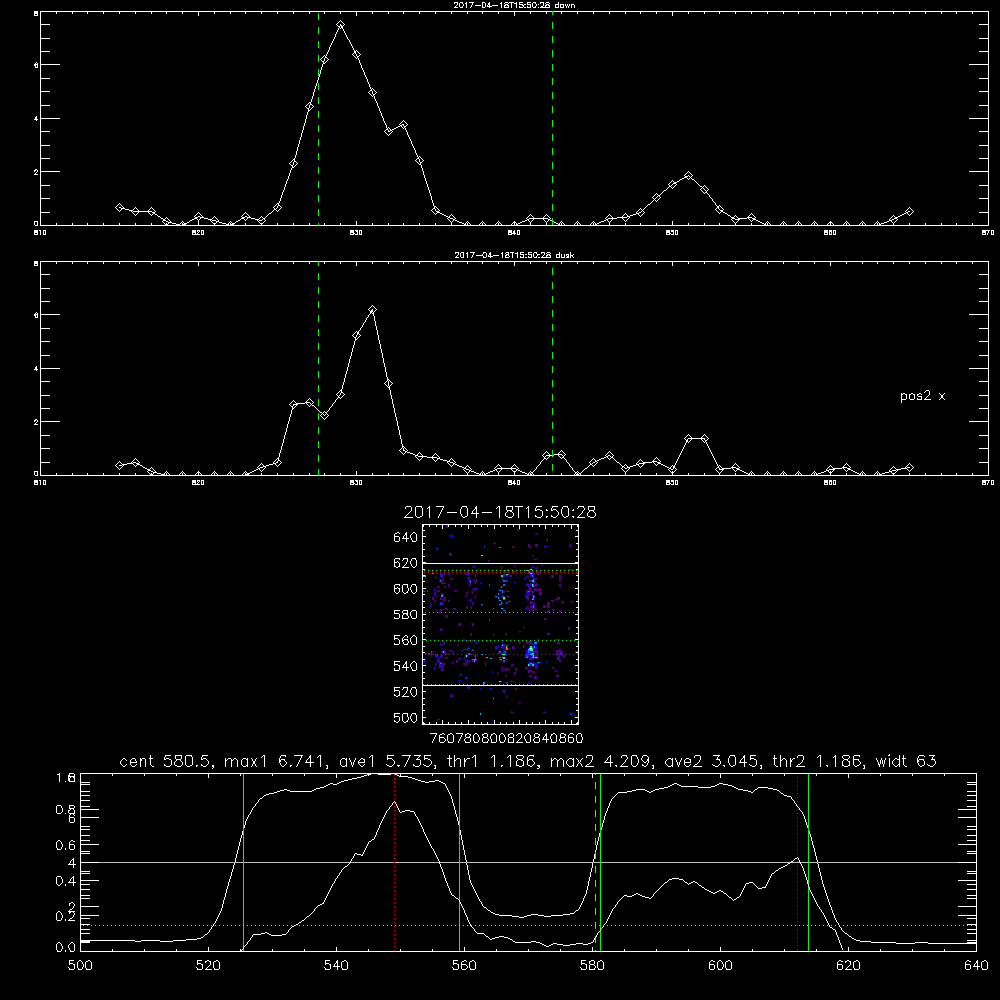
Task: Click the heatmap x-axis tick labels row
Action: click(506, 739)
